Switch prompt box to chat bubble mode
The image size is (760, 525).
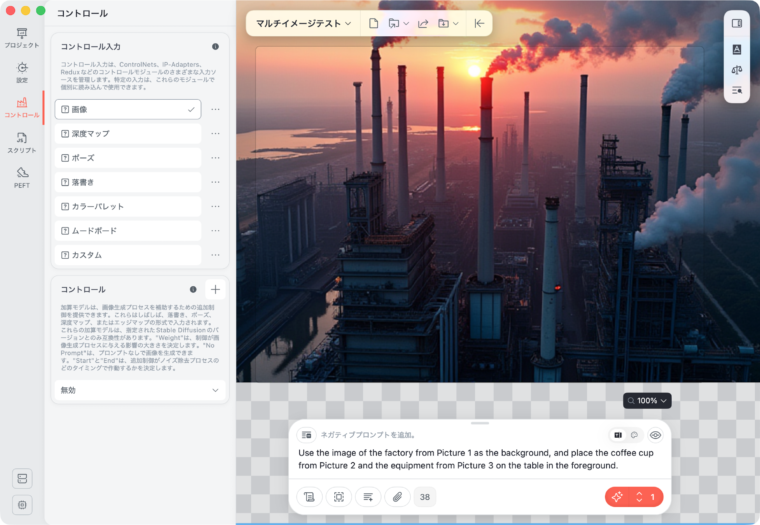(x=634, y=435)
